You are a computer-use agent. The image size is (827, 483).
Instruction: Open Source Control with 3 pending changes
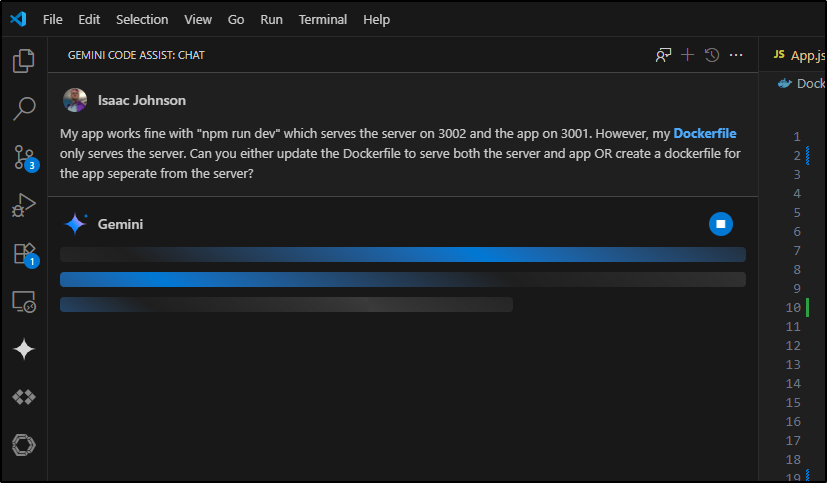pyautogui.click(x=25, y=158)
